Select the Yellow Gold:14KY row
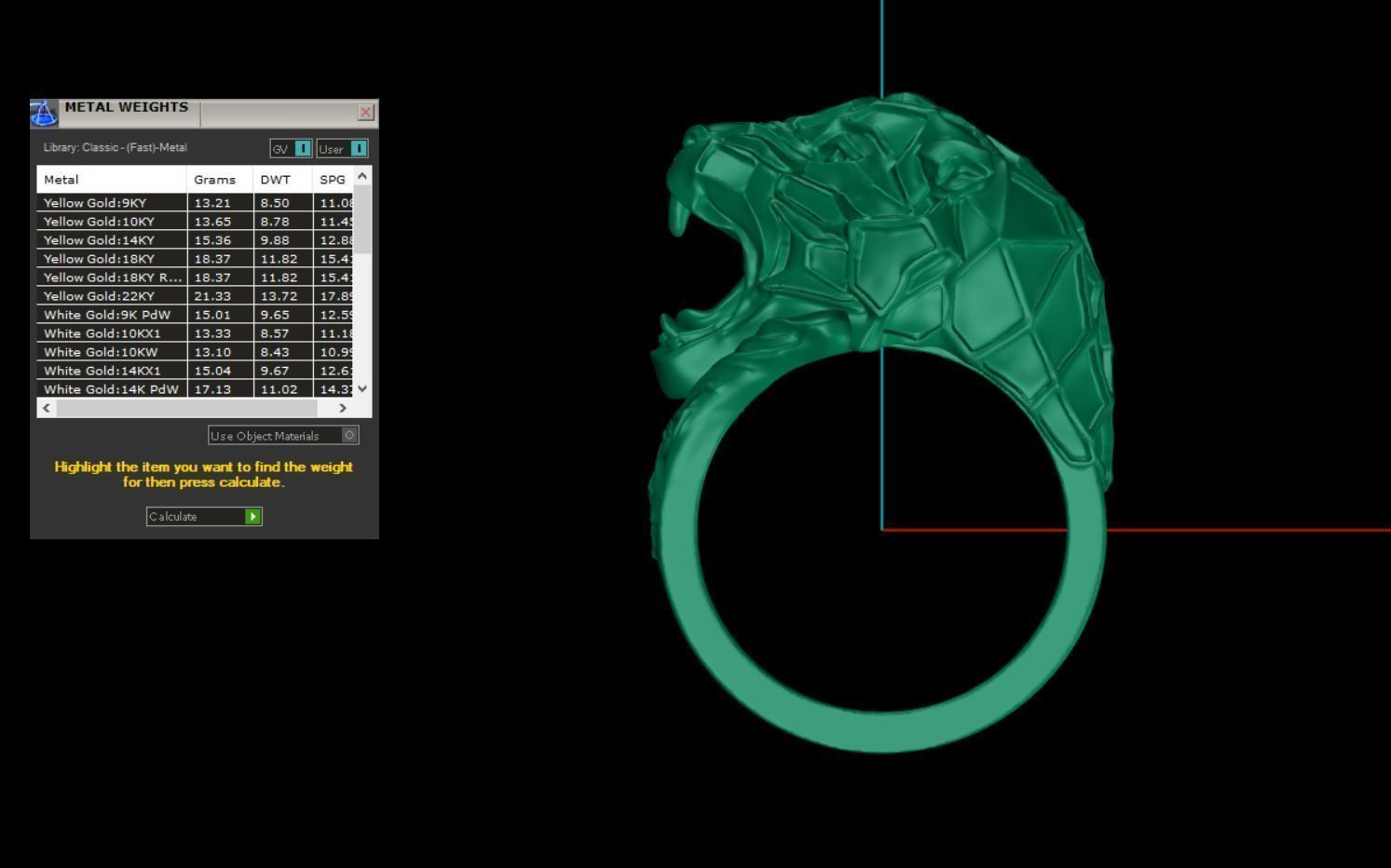The image size is (1391, 868). pyautogui.click(x=195, y=239)
